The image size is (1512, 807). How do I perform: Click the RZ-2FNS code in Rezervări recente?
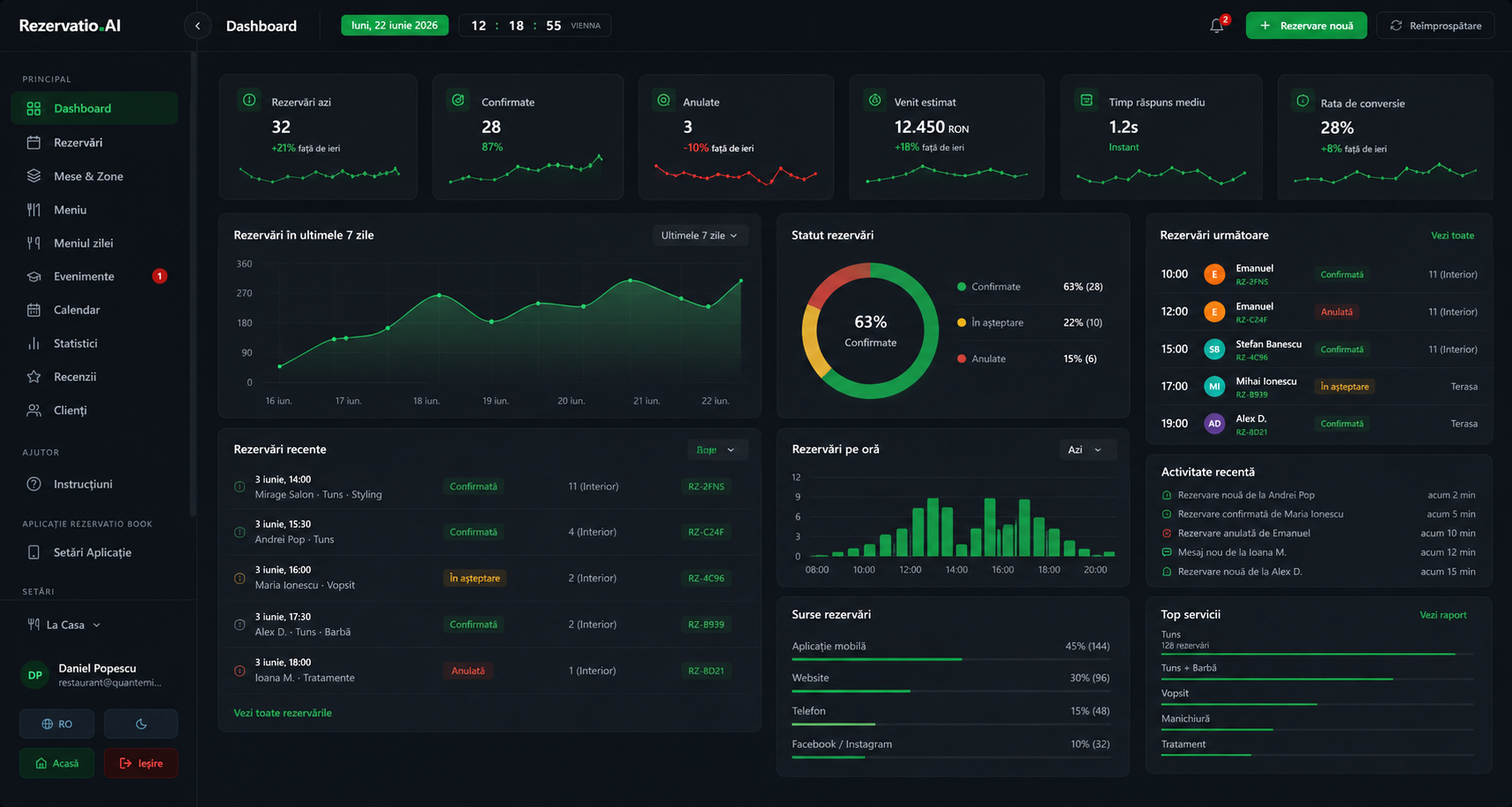click(706, 486)
